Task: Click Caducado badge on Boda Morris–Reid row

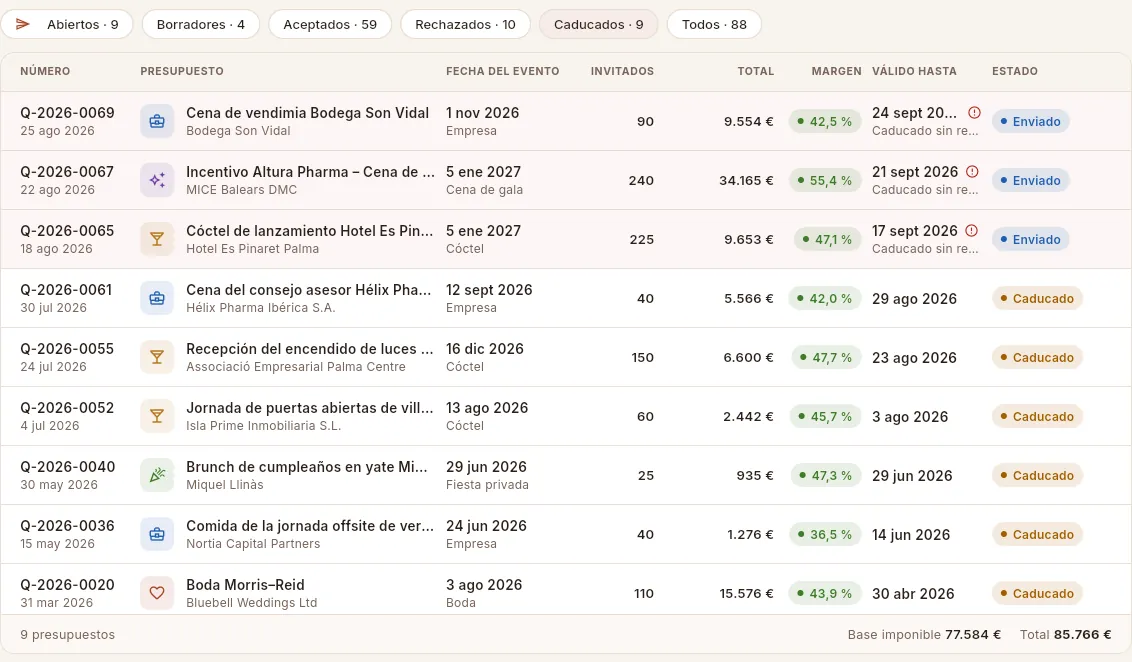Action: pyautogui.click(x=1037, y=593)
